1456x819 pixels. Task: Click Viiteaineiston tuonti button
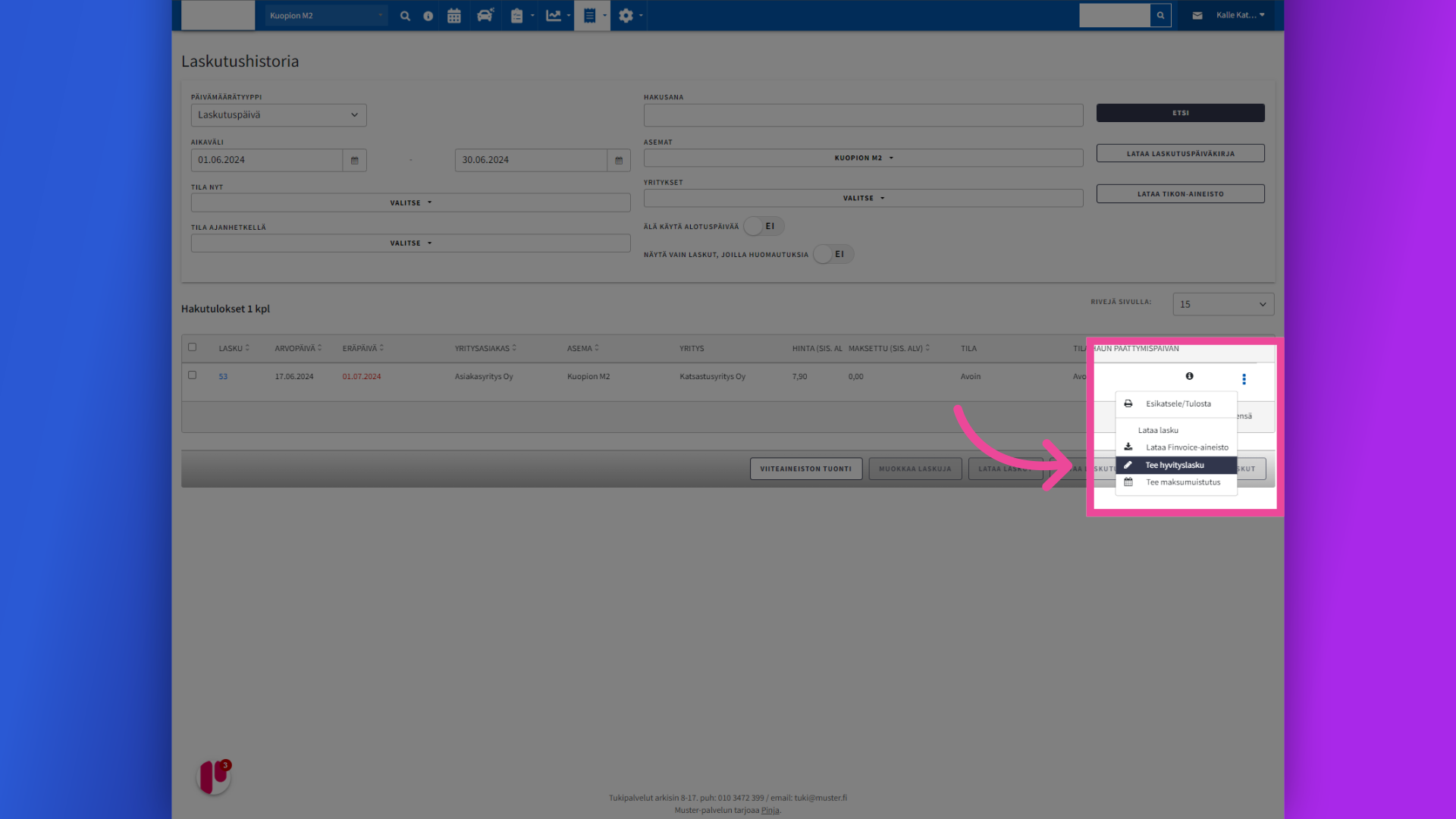[x=806, y=469]
